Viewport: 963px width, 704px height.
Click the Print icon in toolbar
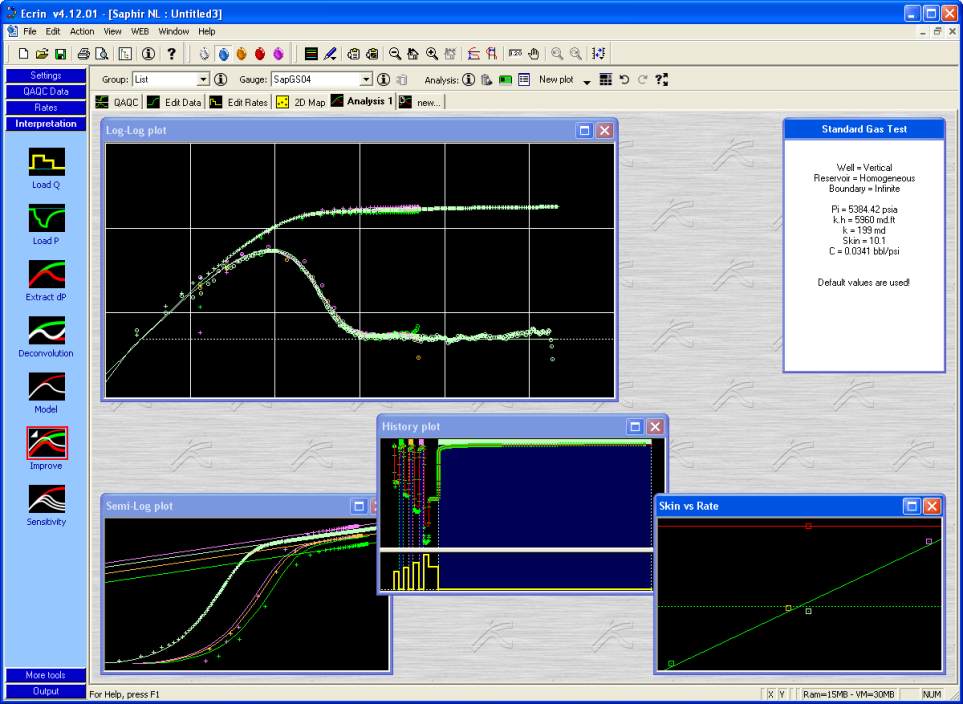pos(84,53)
